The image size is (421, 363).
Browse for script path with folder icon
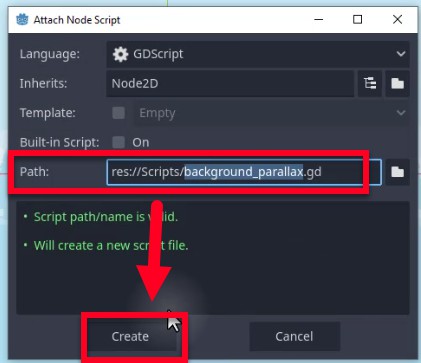pos(397,172)
